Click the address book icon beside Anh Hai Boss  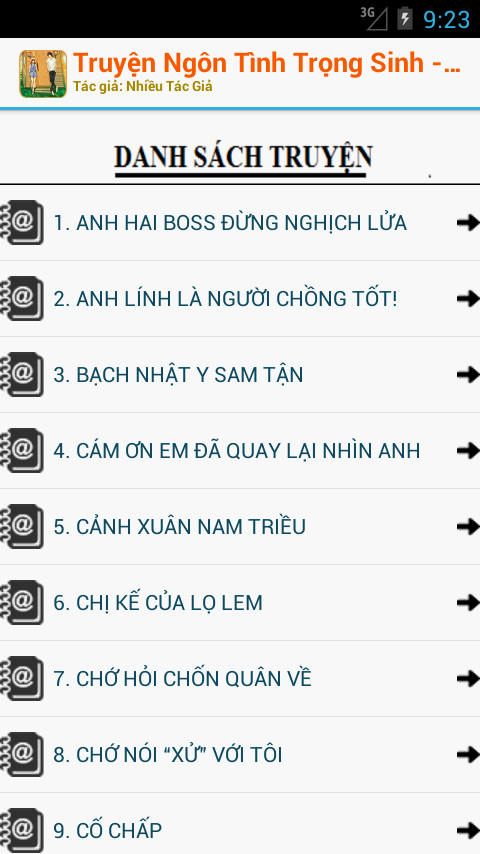click(22, 222)
